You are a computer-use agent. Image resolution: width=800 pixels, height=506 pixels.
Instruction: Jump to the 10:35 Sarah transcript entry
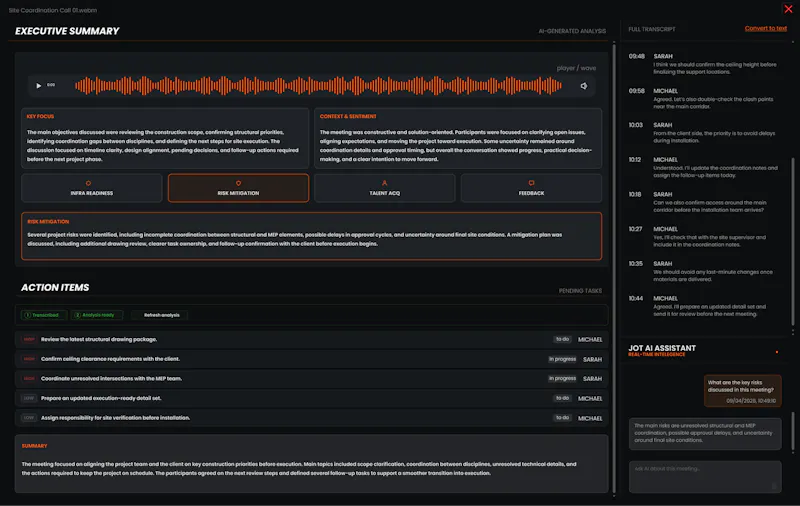(x=704, y=271)
